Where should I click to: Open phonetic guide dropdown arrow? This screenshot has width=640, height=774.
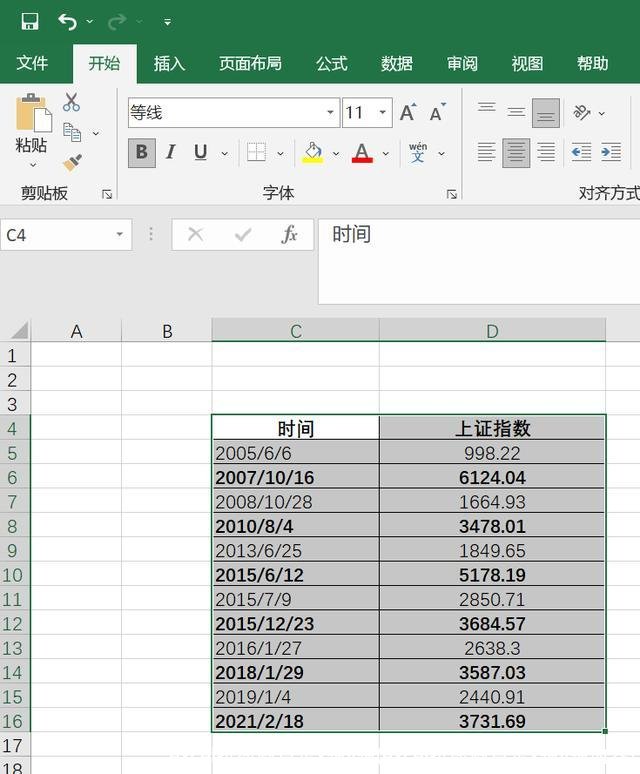(x=442, y=154)
